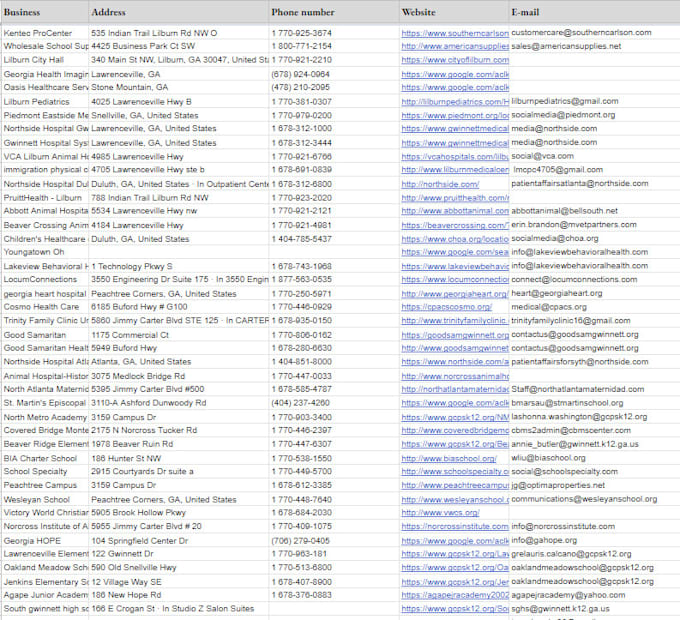Open the cpacscosmo.org website link

447,307
